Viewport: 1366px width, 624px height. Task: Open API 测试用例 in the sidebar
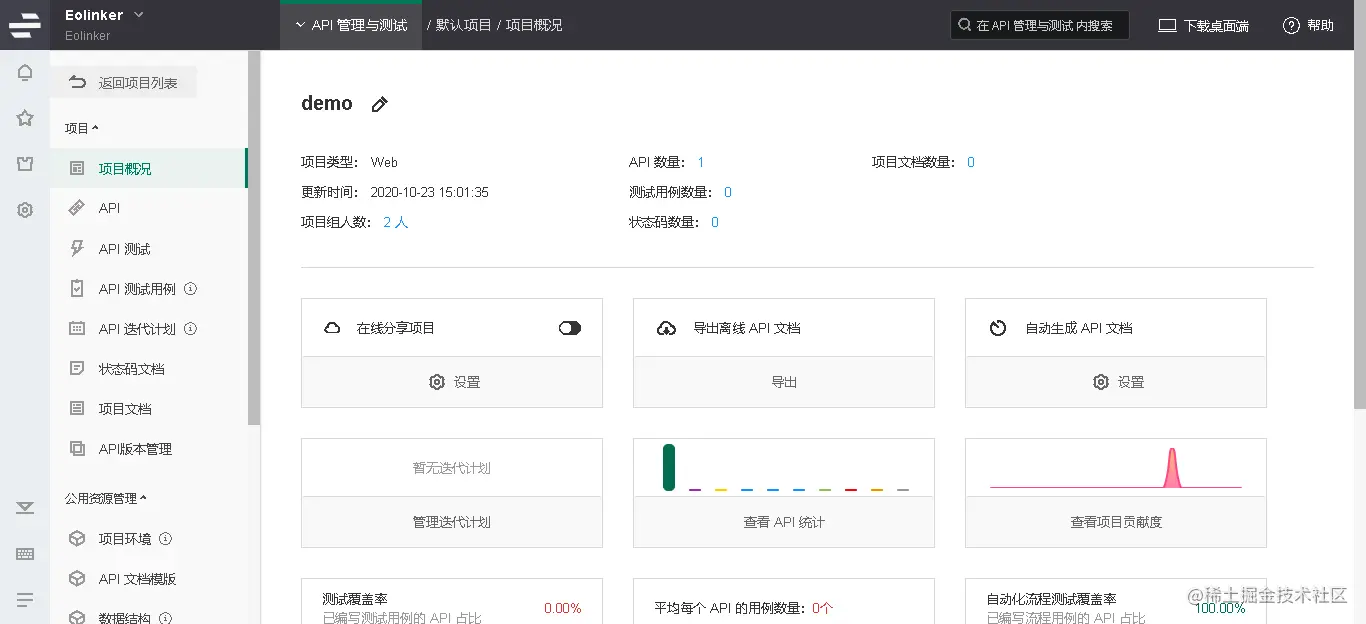coord(148,289)
